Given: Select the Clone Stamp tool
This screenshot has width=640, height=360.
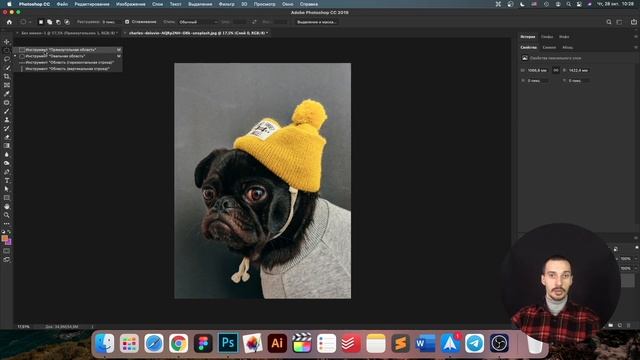Looking at the screenshot, I should [x=7, y=120].
